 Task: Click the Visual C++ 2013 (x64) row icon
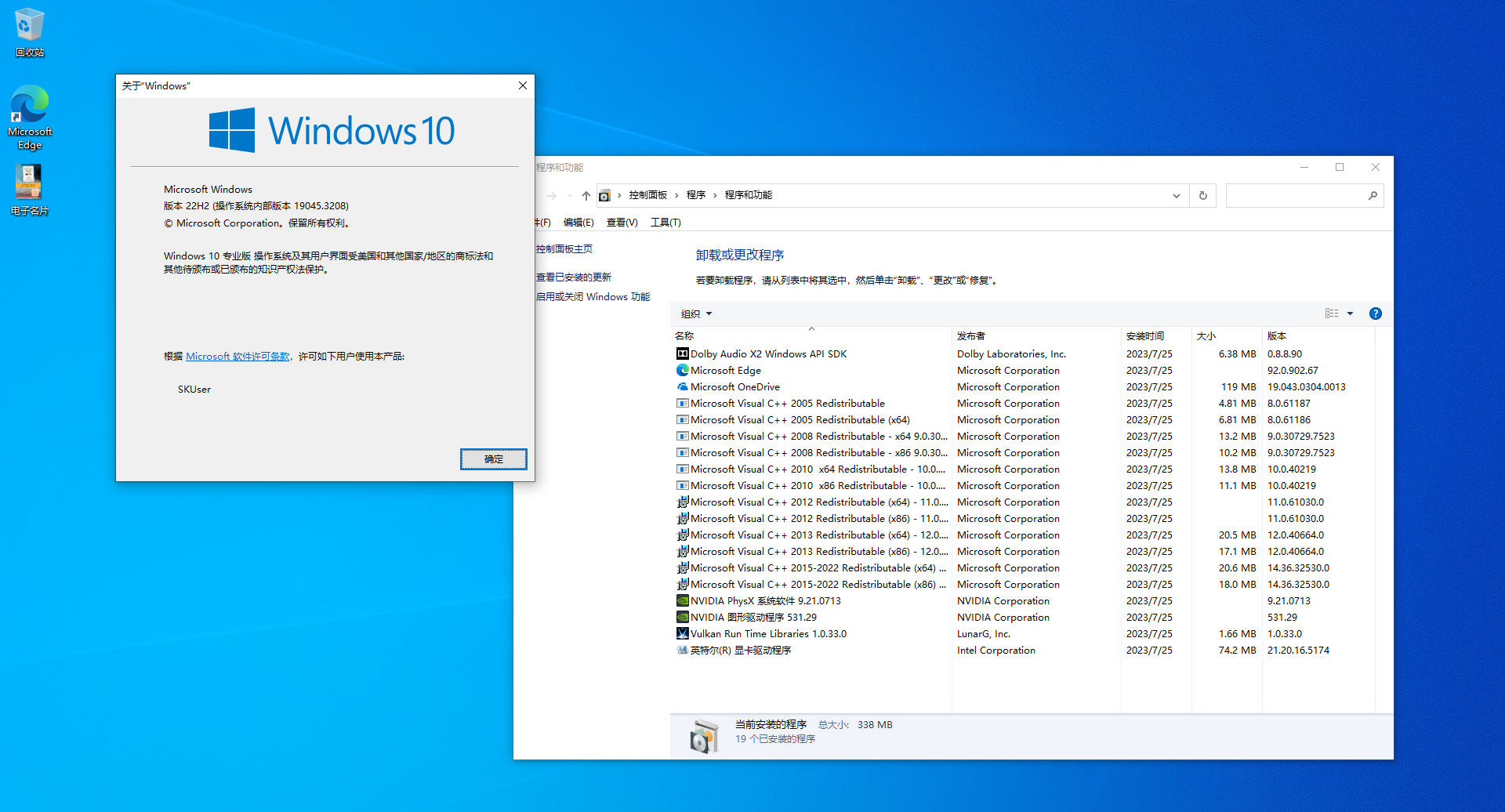[x=683, y=535]
